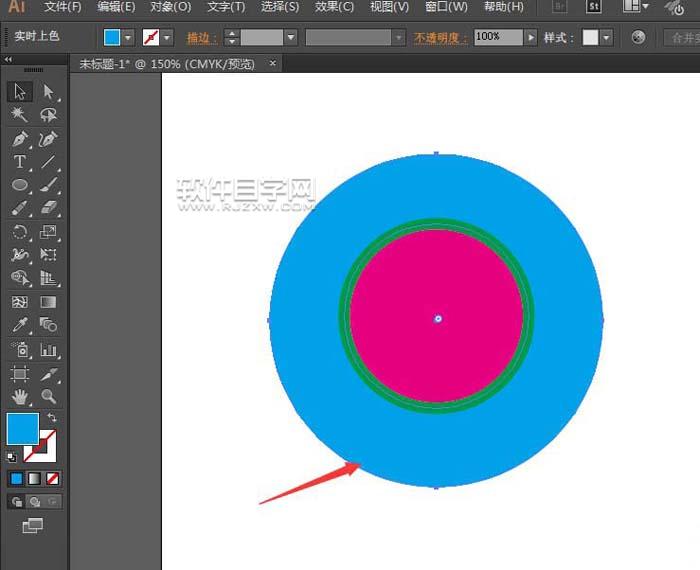Click the large blue fill swatch
The image size is (700, 570).
pyautogui.click(x=22, y=428)
